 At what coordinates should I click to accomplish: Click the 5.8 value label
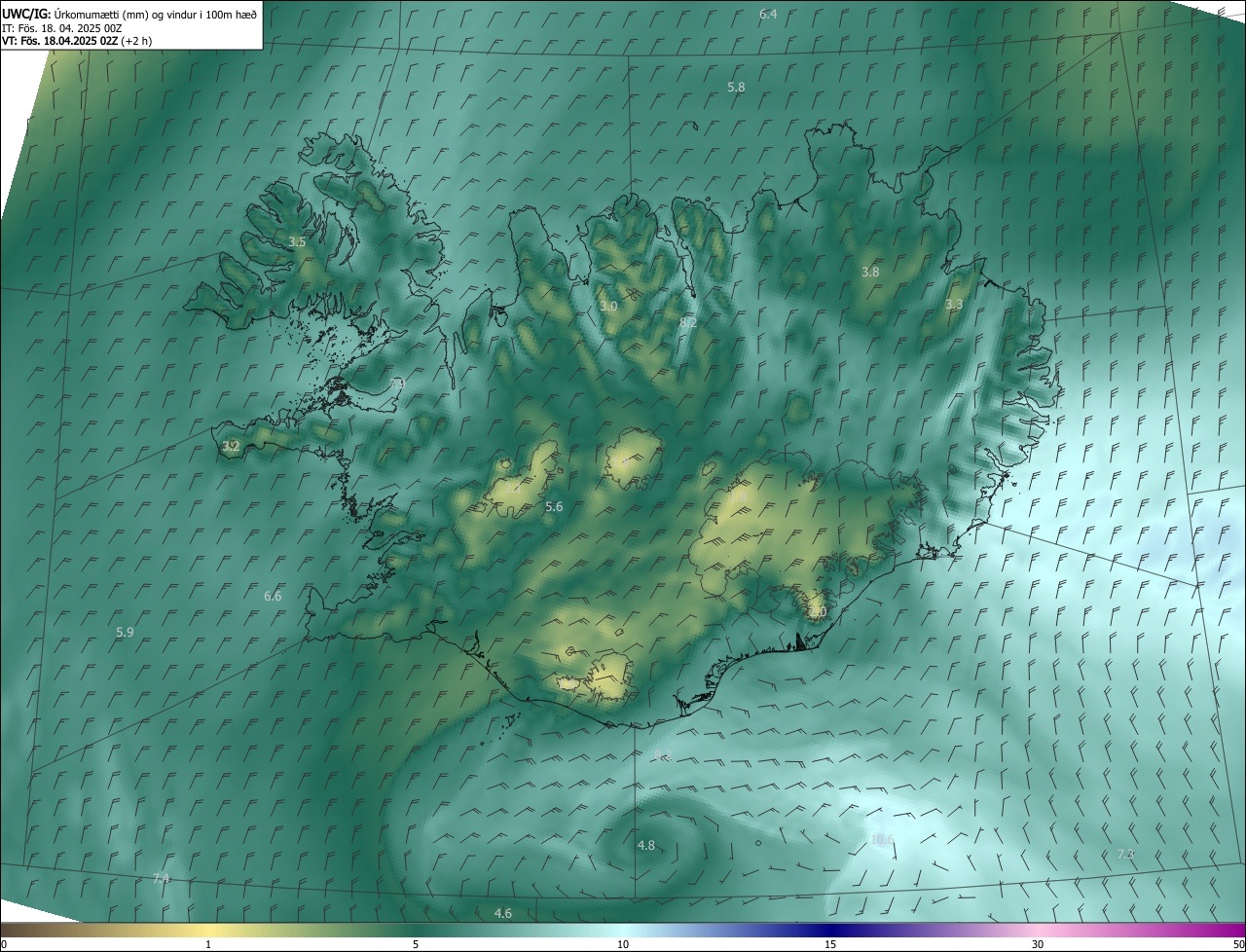(x=736, y=87)
